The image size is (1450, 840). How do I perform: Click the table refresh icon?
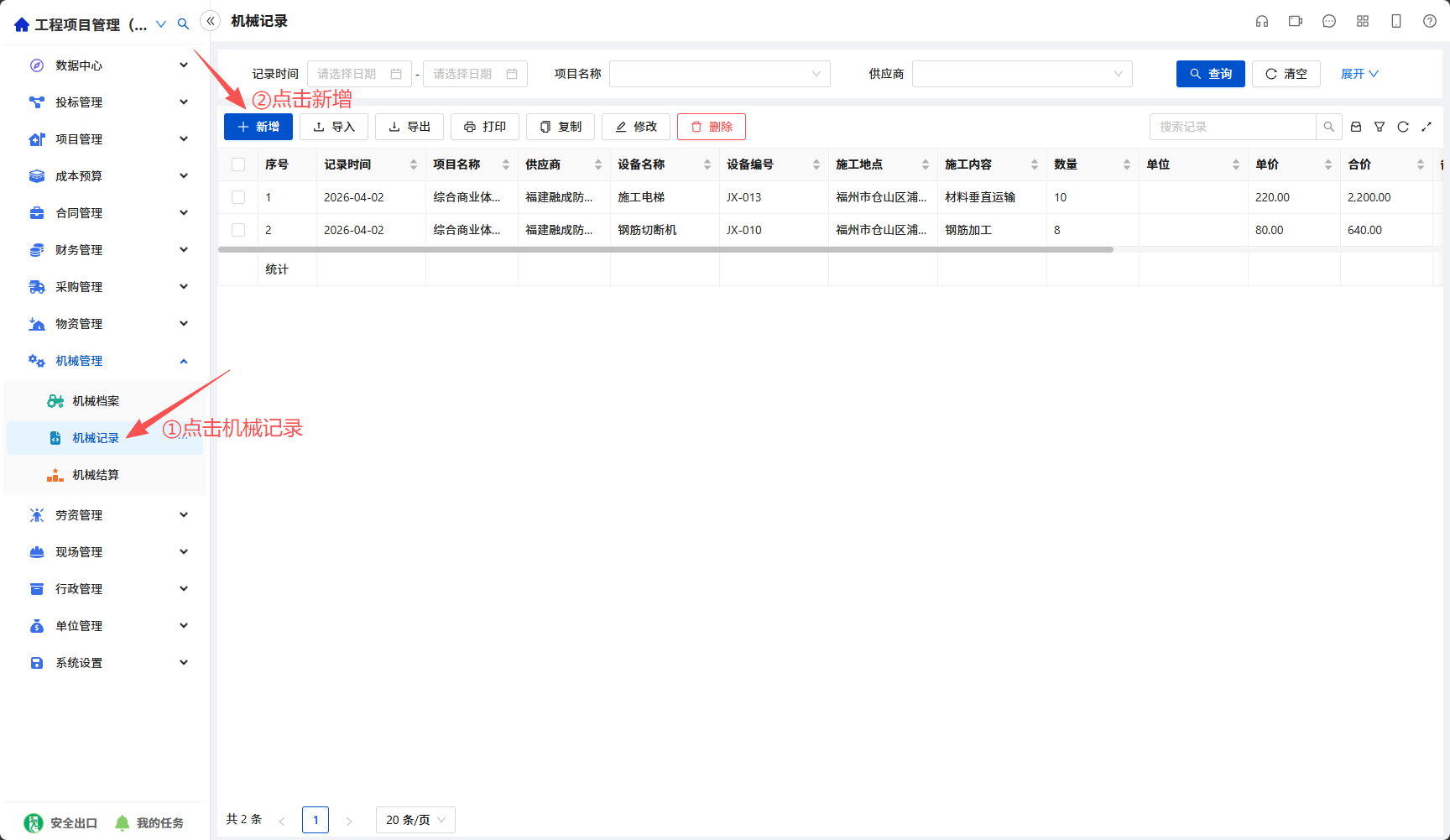pos(1403,127)
